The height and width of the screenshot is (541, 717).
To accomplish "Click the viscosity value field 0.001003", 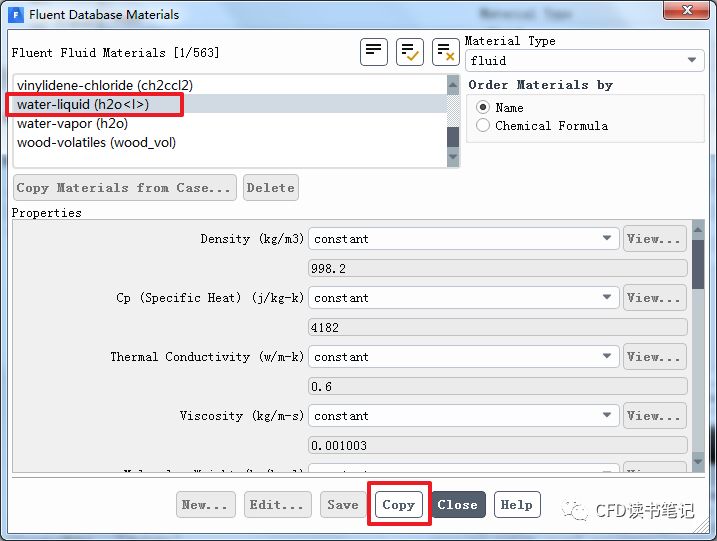I will pyautogui.click(x=498, y=445).
